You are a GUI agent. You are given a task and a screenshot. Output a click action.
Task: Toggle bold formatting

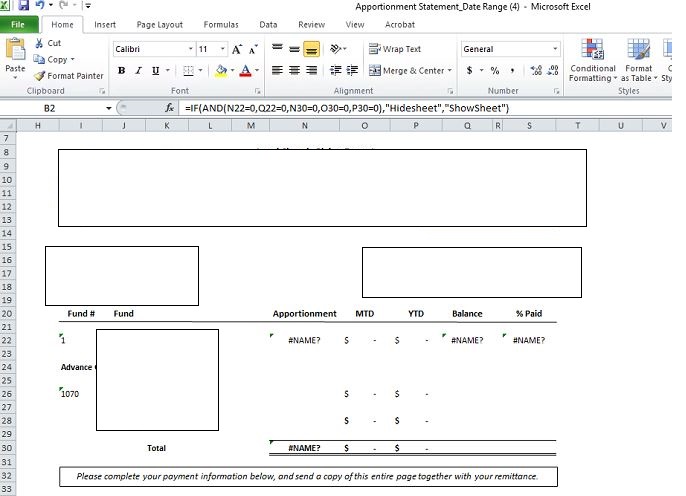tap(122, 70)
